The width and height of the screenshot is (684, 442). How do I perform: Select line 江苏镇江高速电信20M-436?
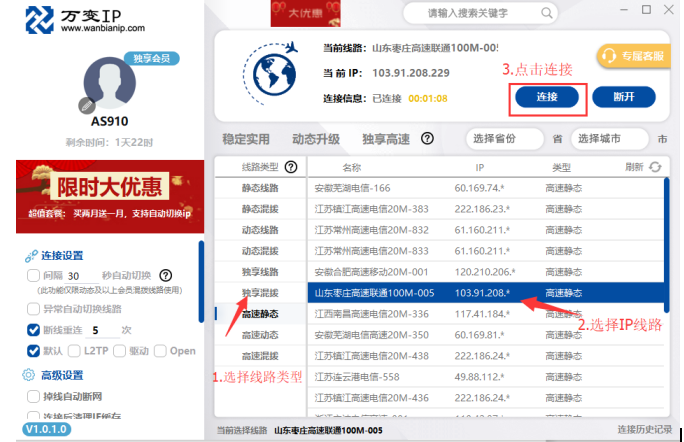pyautogui.click(x=486, y=397)
